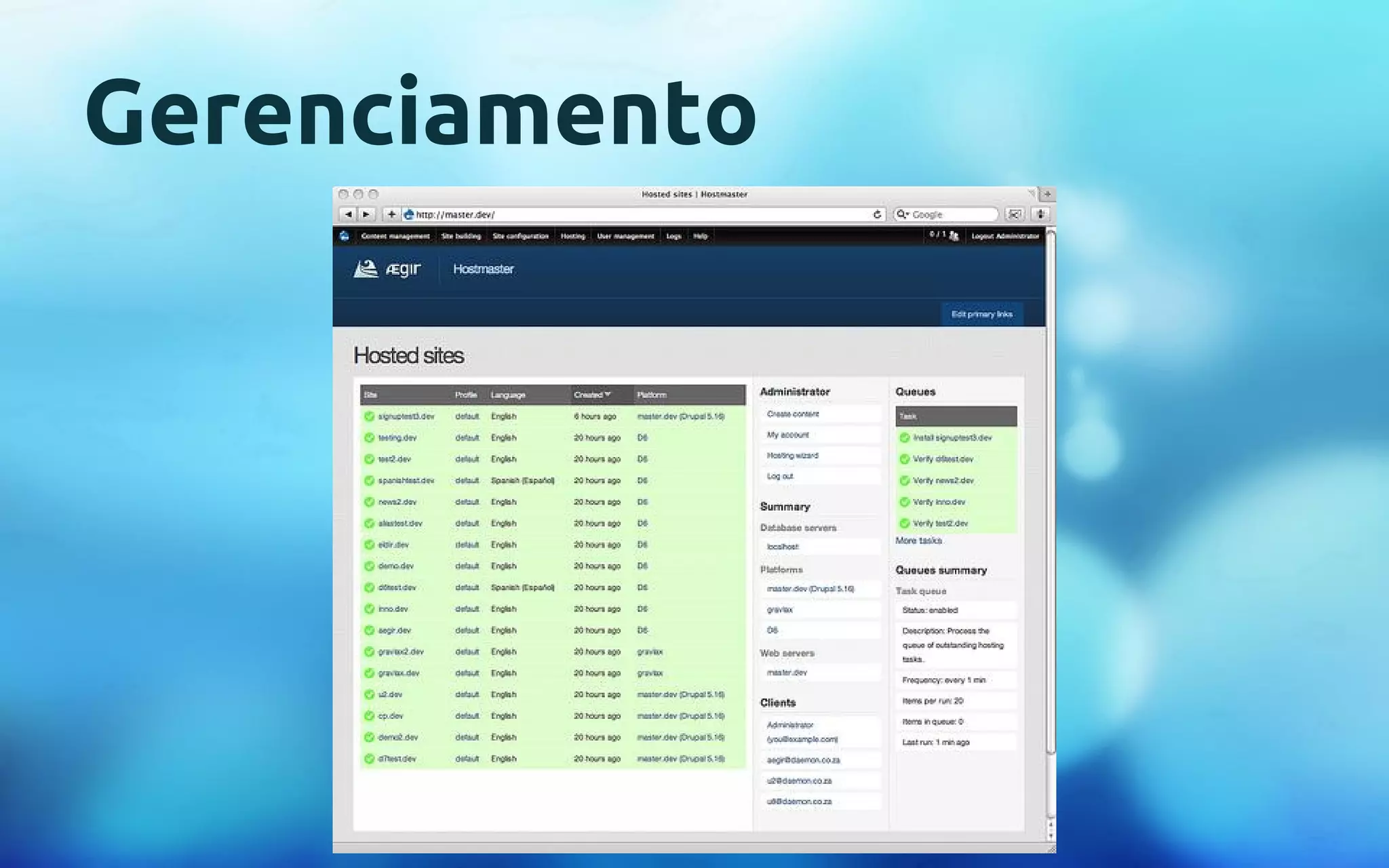Sort table by Created column
Screen dimensions: 1389x868
click(x=592, y=395)
